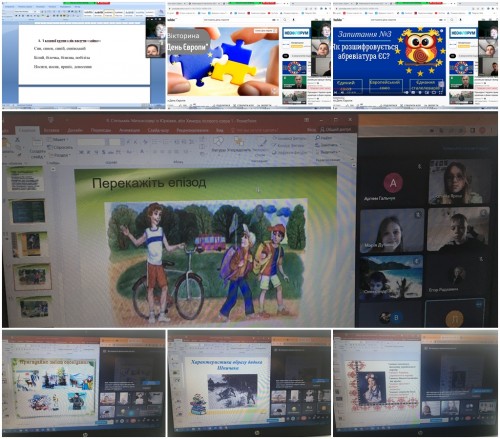Click the participant avatar labeled В

click(x=396, y=317)
